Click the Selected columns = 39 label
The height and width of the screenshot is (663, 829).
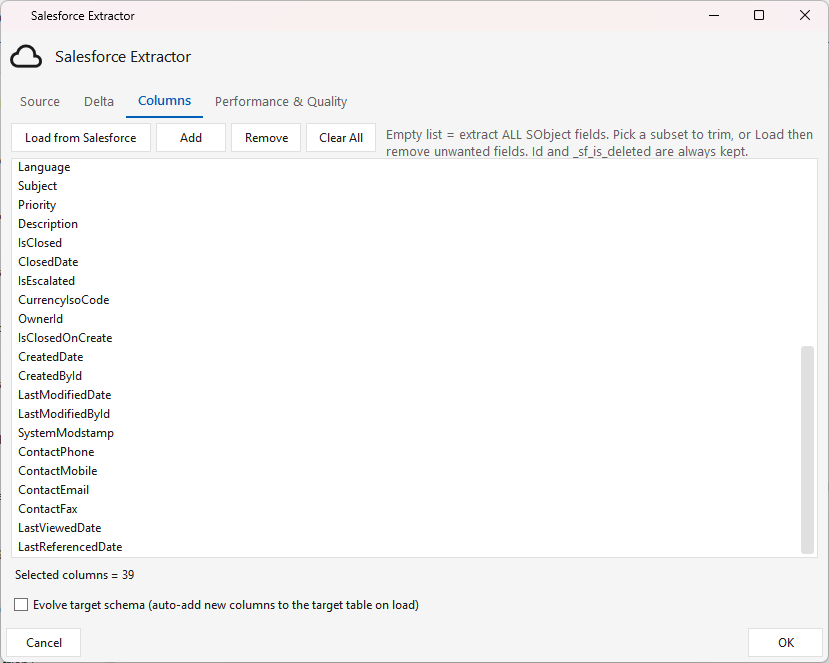point(75,575)
